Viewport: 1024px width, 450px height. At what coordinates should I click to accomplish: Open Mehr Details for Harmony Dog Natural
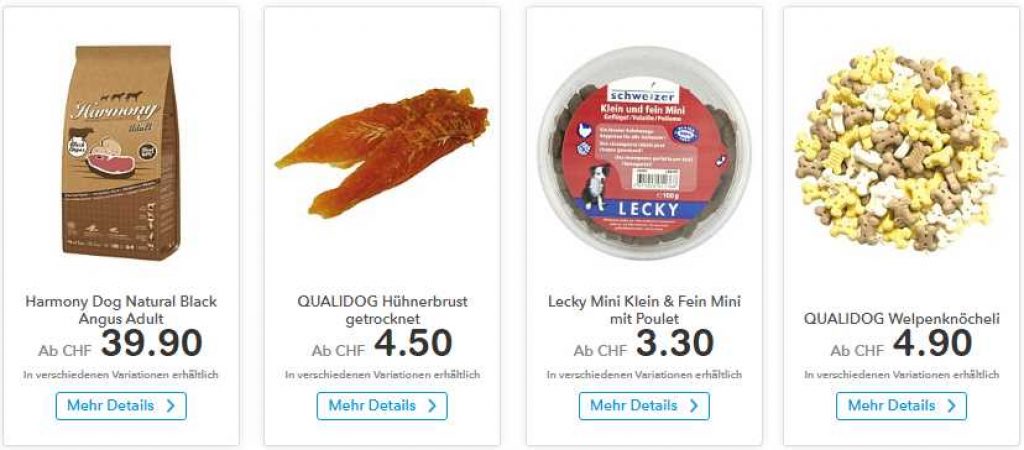click(x=121, y=406)
